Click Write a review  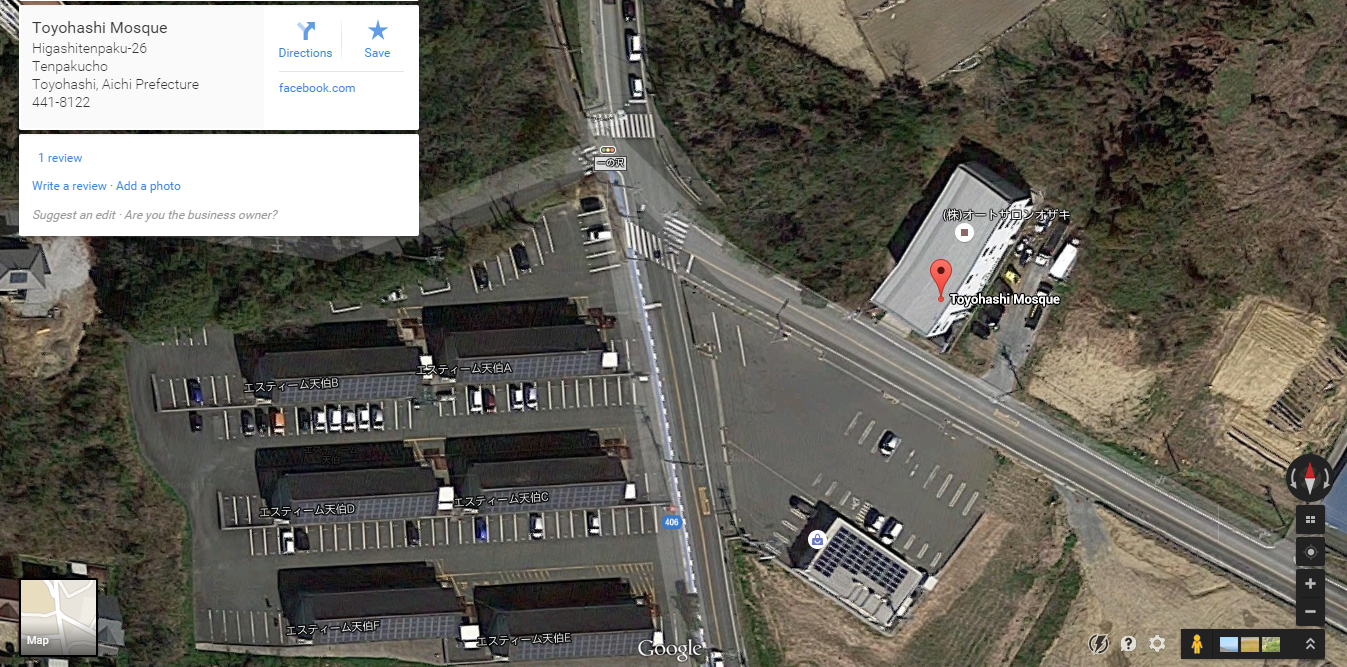tap(69, 186)
